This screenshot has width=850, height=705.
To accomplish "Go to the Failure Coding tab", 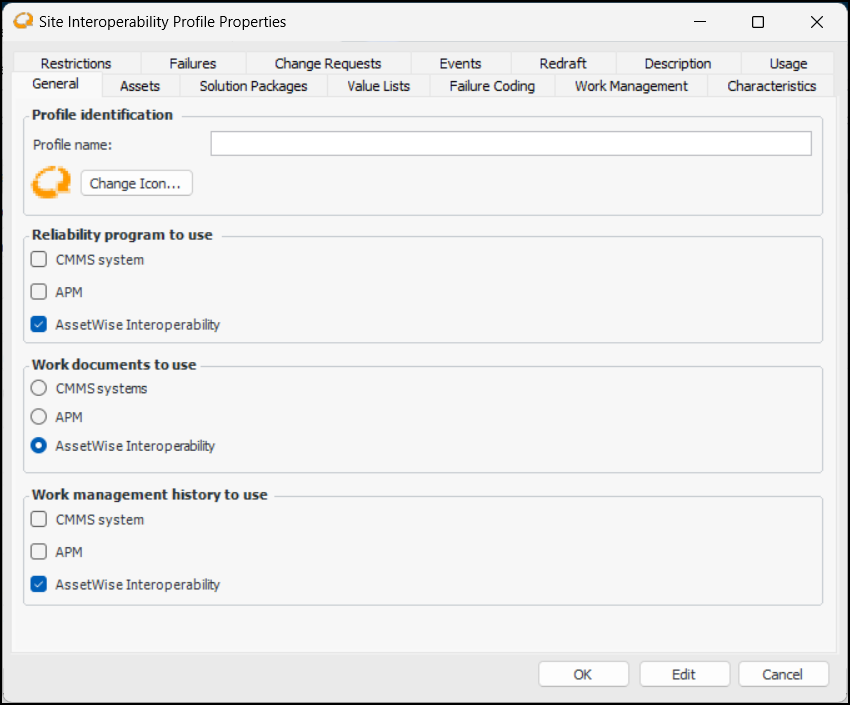I will click(x=492, y=86).
